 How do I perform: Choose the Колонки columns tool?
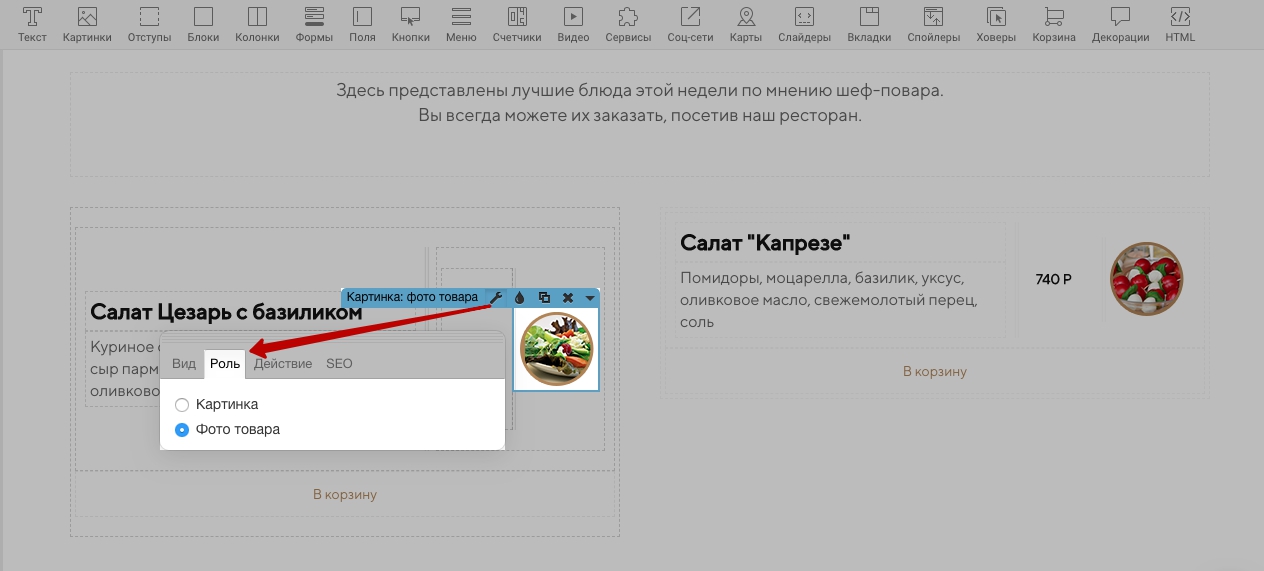(x=257, y=24)
